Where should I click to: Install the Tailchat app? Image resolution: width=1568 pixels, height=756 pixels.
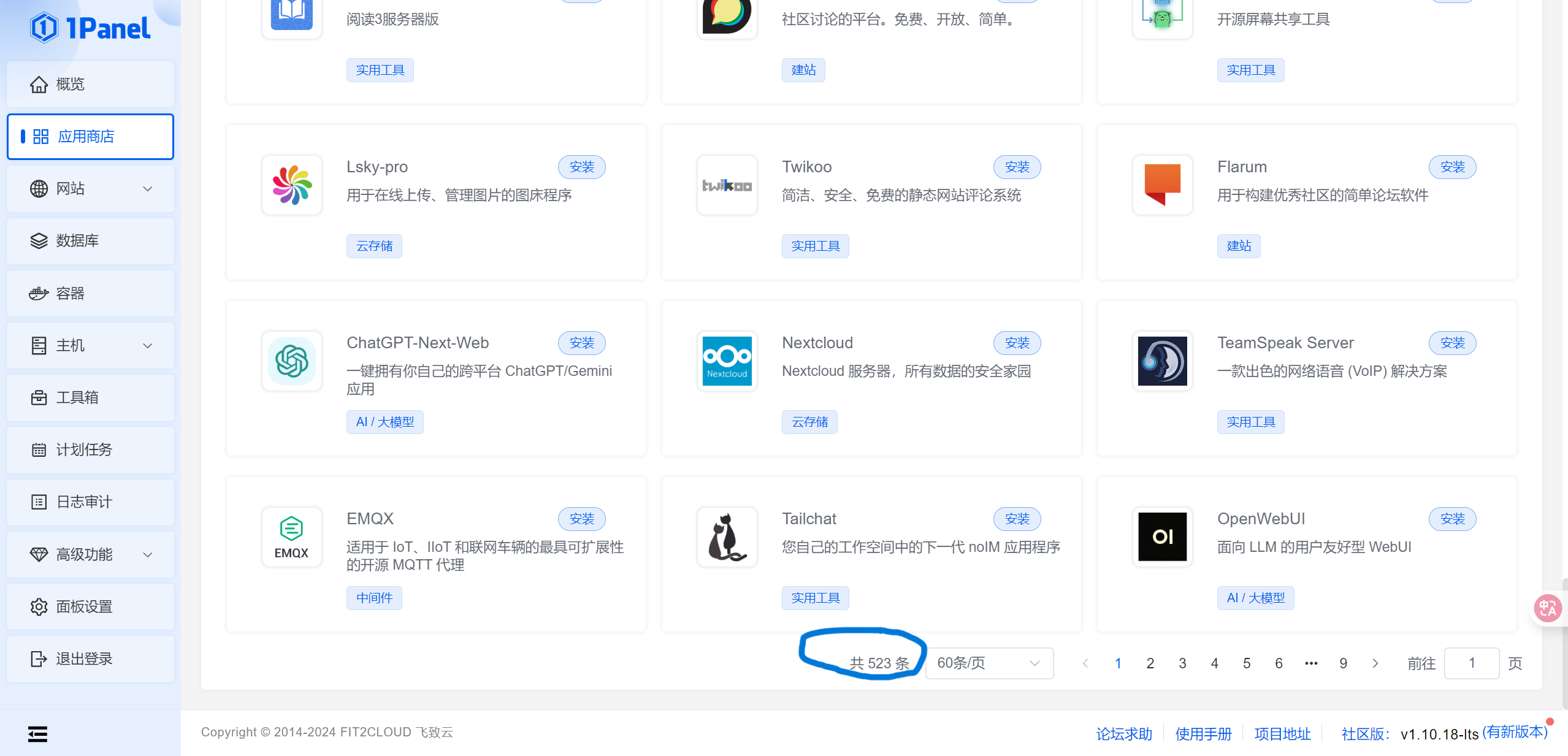tap(1017, 519)
